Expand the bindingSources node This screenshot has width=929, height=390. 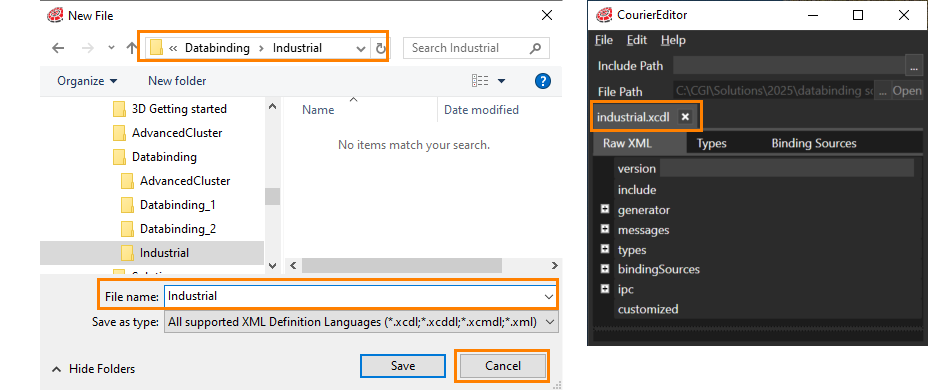click(x=605, y=268)
